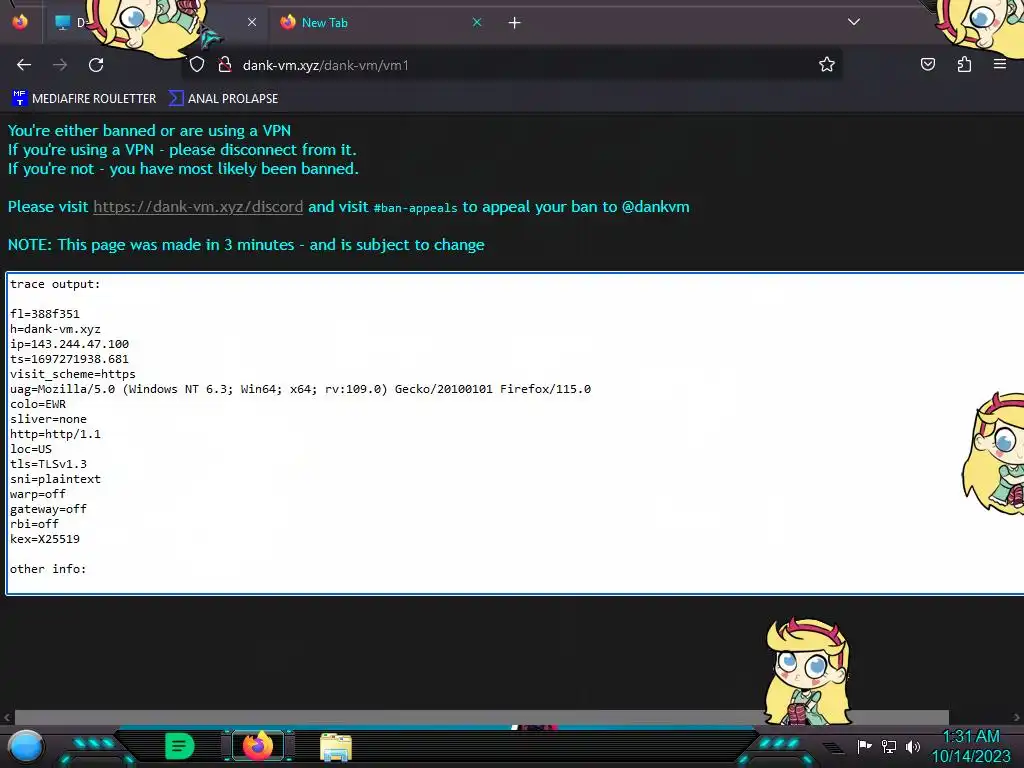Open Firefox View icon at tab strip
Image resolution: width=1024 pixels, height=768 pixels.
click(x=20, y=23)
